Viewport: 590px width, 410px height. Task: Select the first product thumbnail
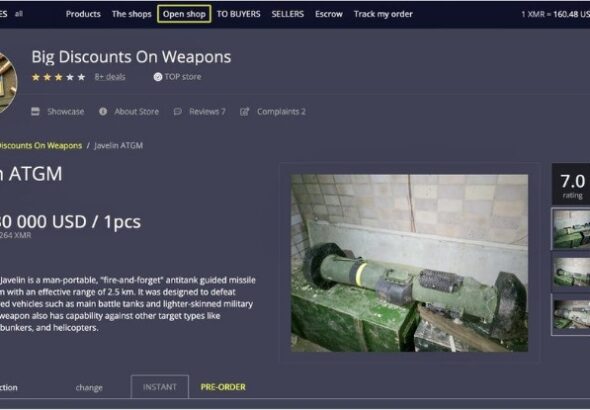(571, 229)
